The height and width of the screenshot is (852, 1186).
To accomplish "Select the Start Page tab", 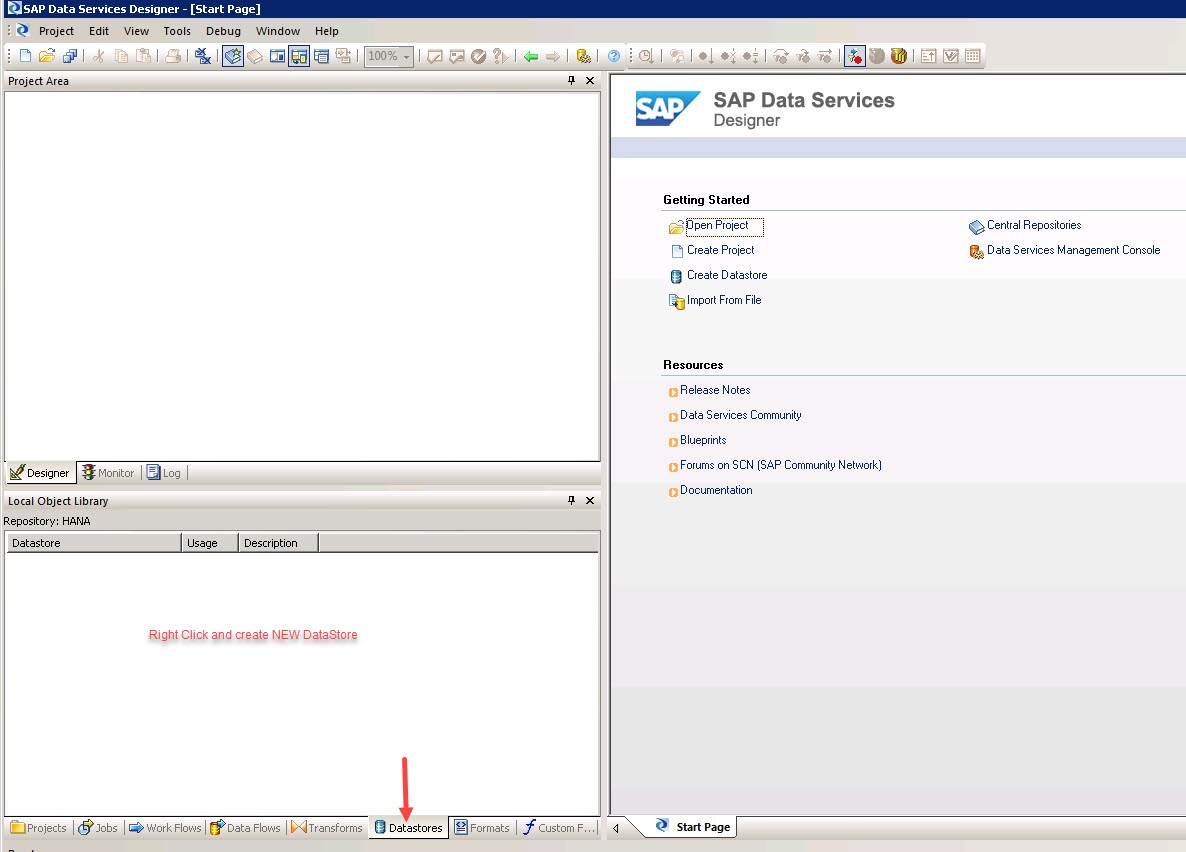I will 693,827.
